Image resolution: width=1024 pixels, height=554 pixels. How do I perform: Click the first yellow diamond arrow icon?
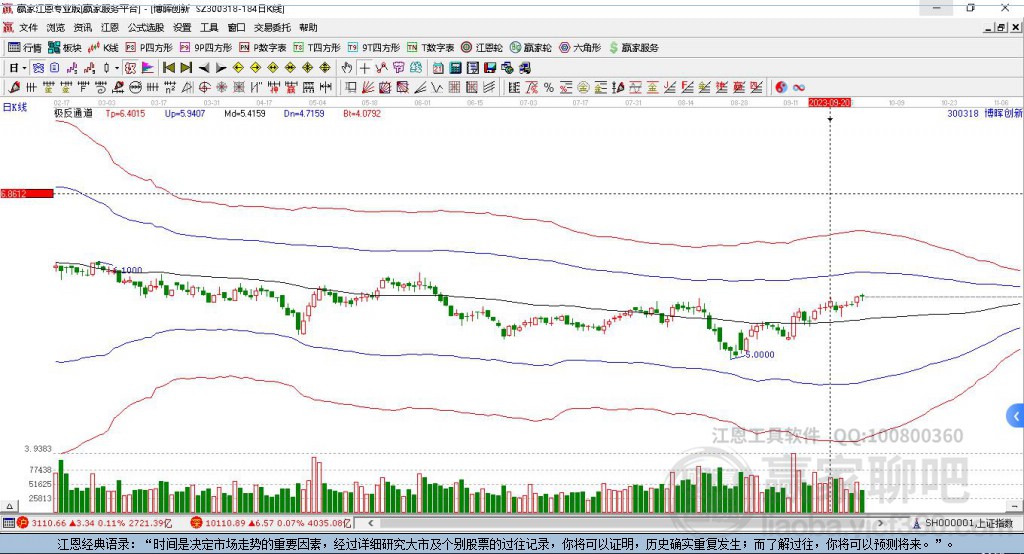pyautogui.click(x=238, y=68)
